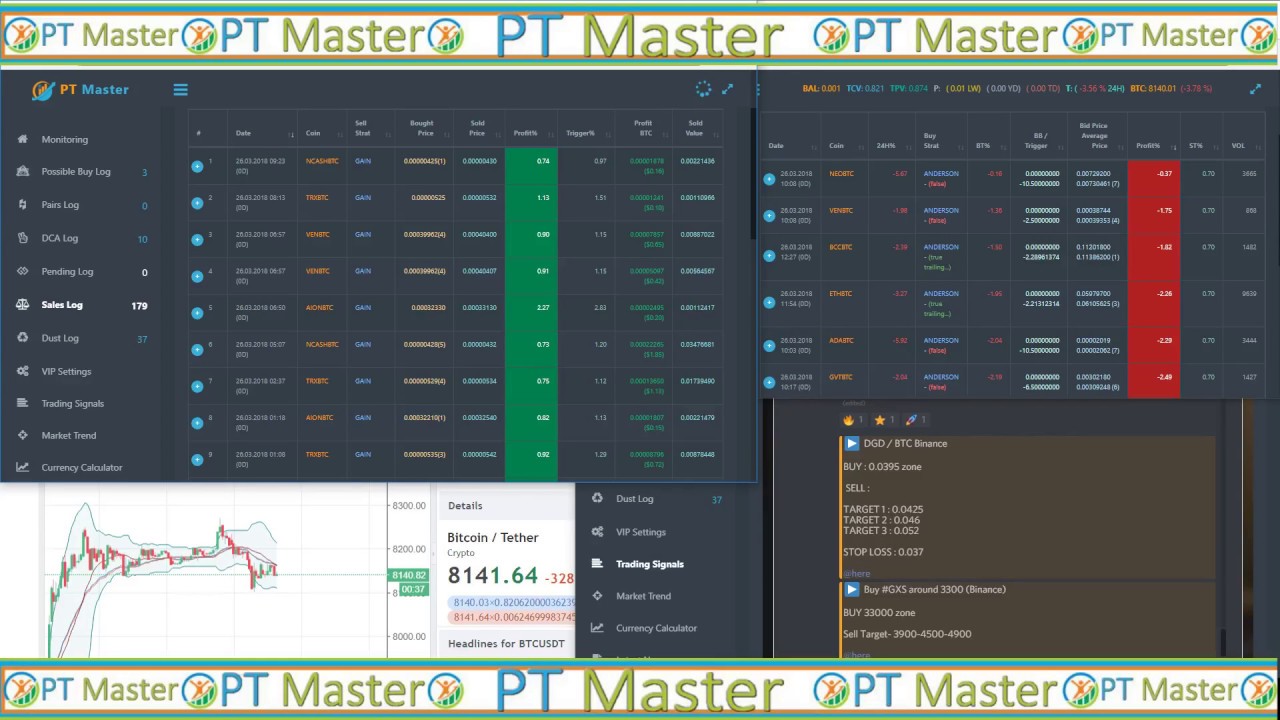
Task: Click the fire reaction emoji
Action: tap(848, 420)
